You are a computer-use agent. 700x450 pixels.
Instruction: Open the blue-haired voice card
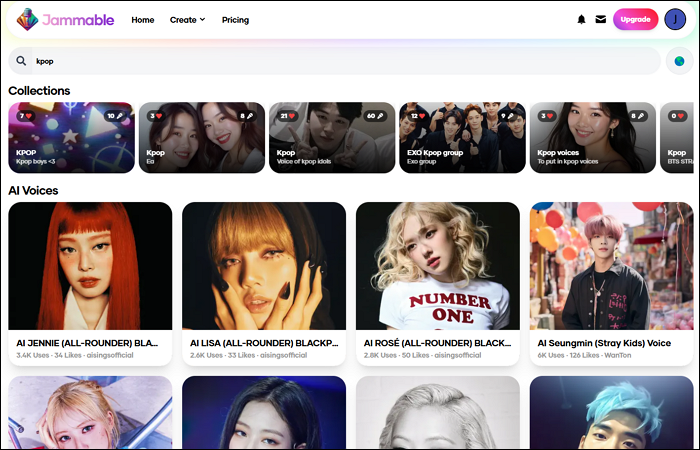(612, 412)
